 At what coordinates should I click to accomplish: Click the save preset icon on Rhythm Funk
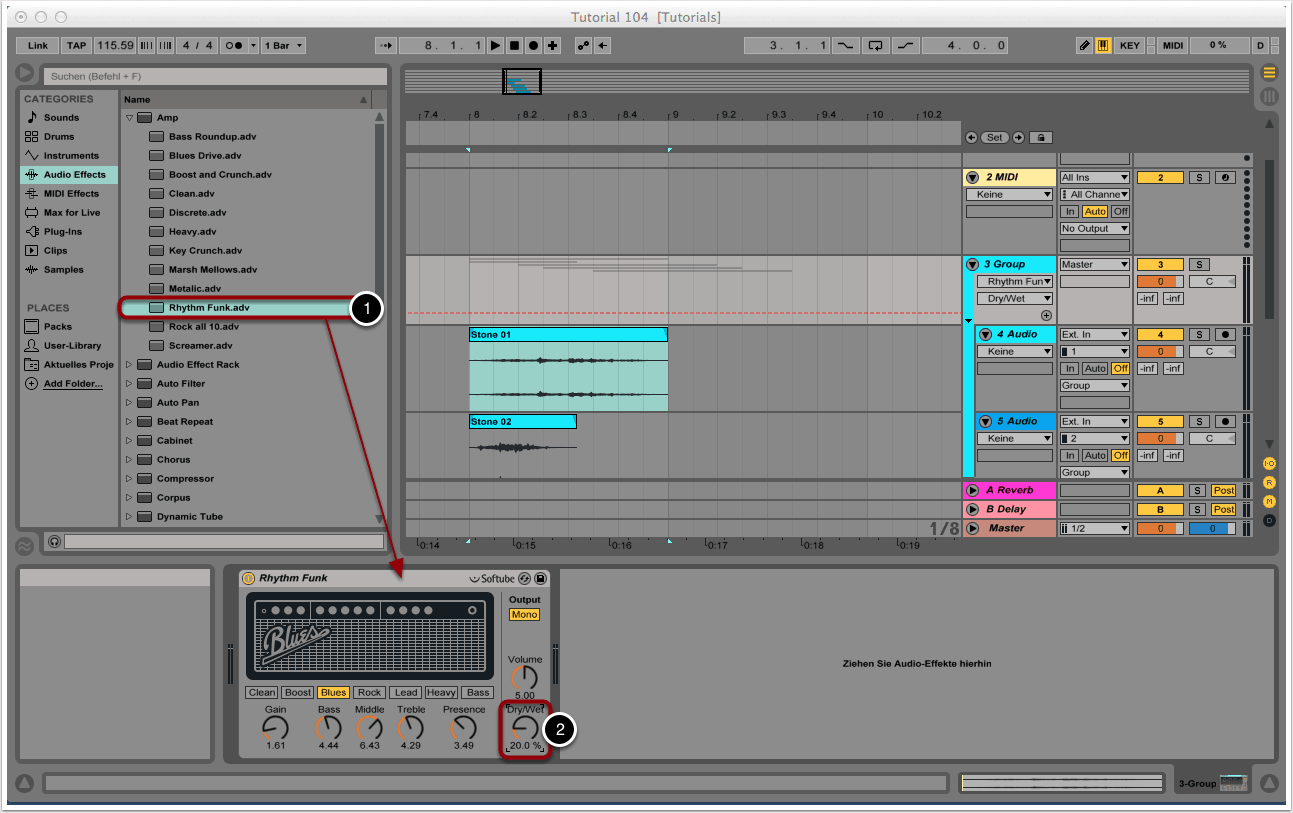coord(540,578)
